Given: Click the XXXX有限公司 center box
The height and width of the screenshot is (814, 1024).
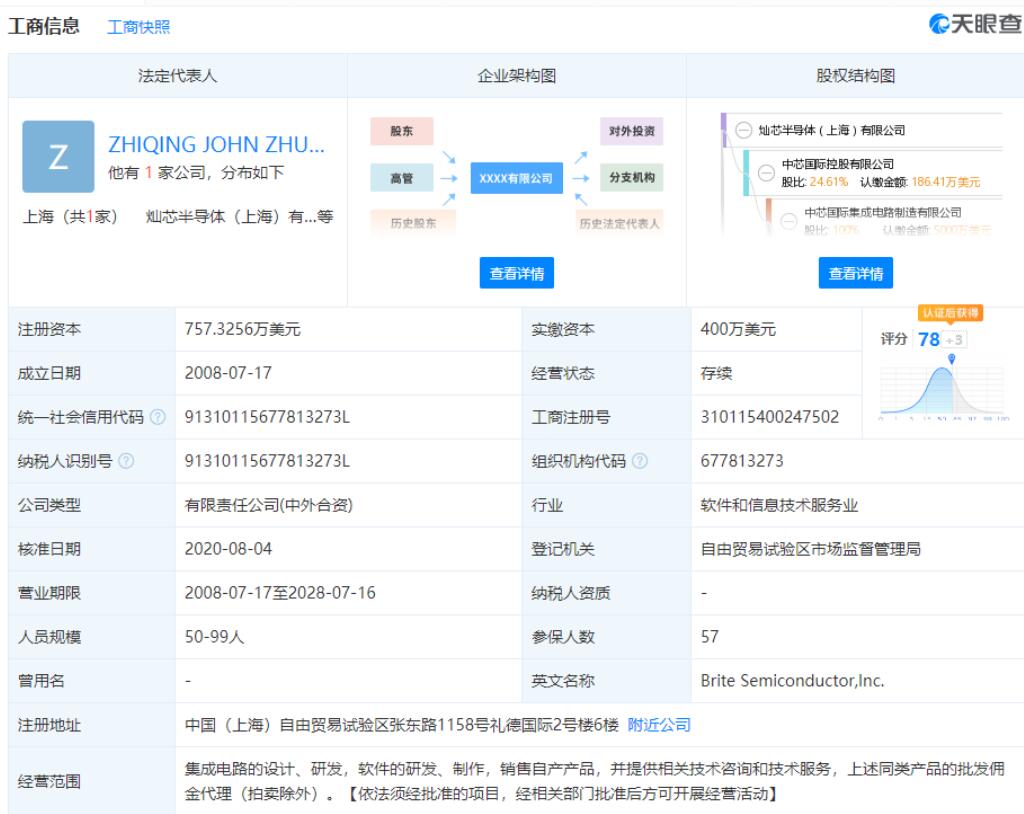Looking at the screenshot, I should click(517, 178).
